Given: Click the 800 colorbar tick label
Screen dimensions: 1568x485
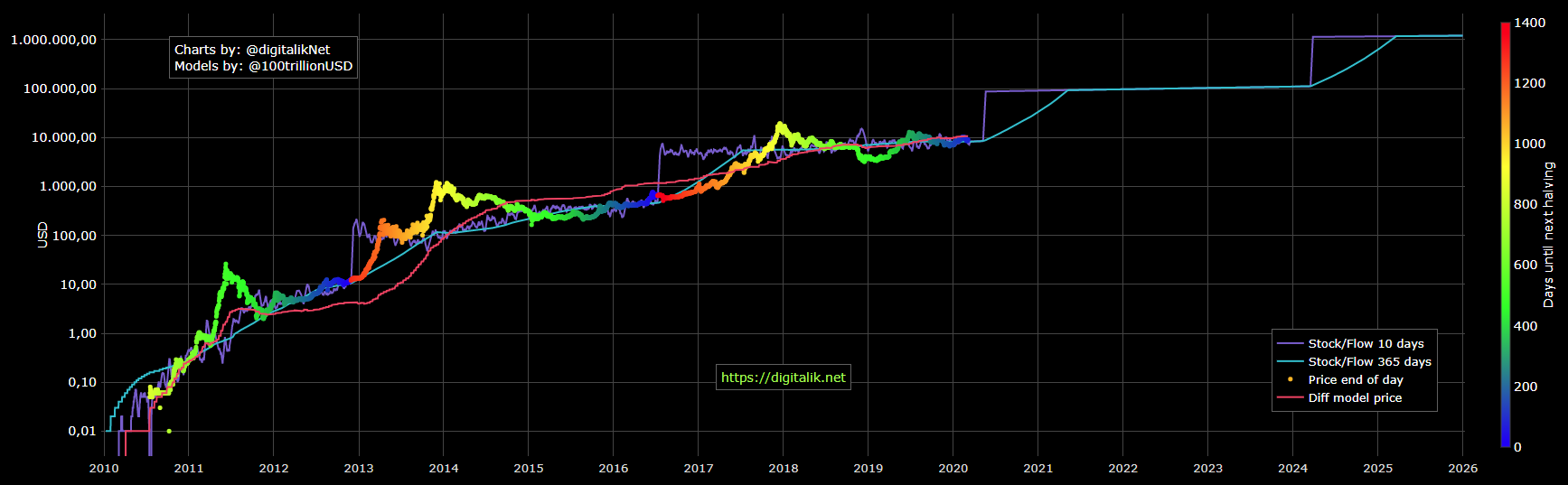Looking at the screenshot, I should (x=1526, y=204).
